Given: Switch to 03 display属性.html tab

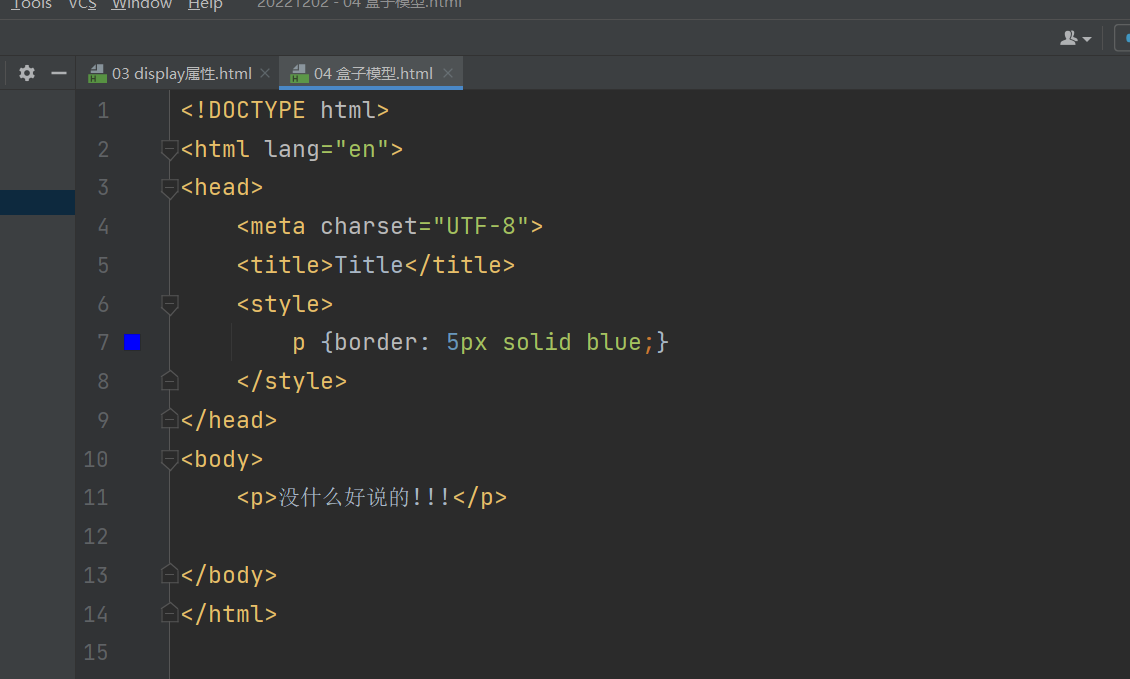Looking at the screenshot, I should click(x=181, y=74).
